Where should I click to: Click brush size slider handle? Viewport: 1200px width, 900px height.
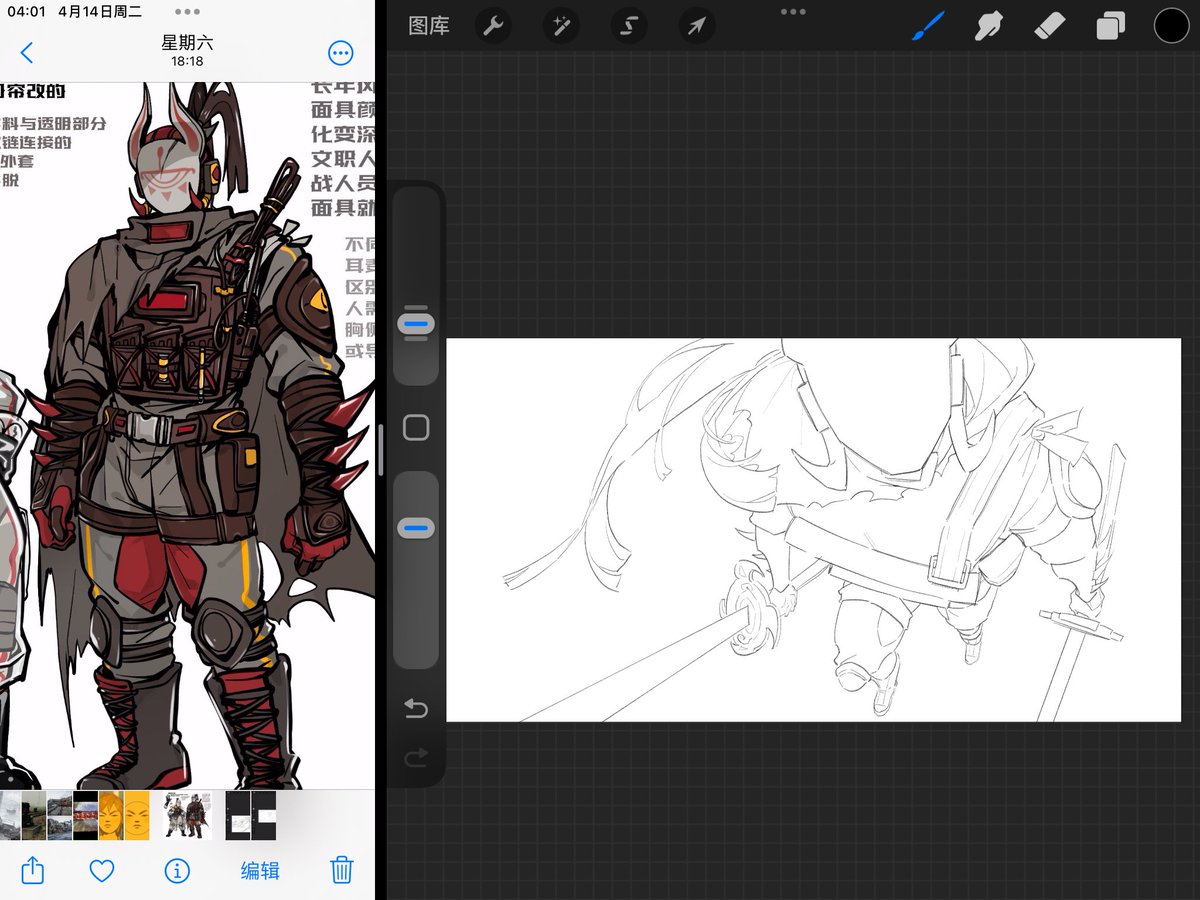tap(416, 324)
